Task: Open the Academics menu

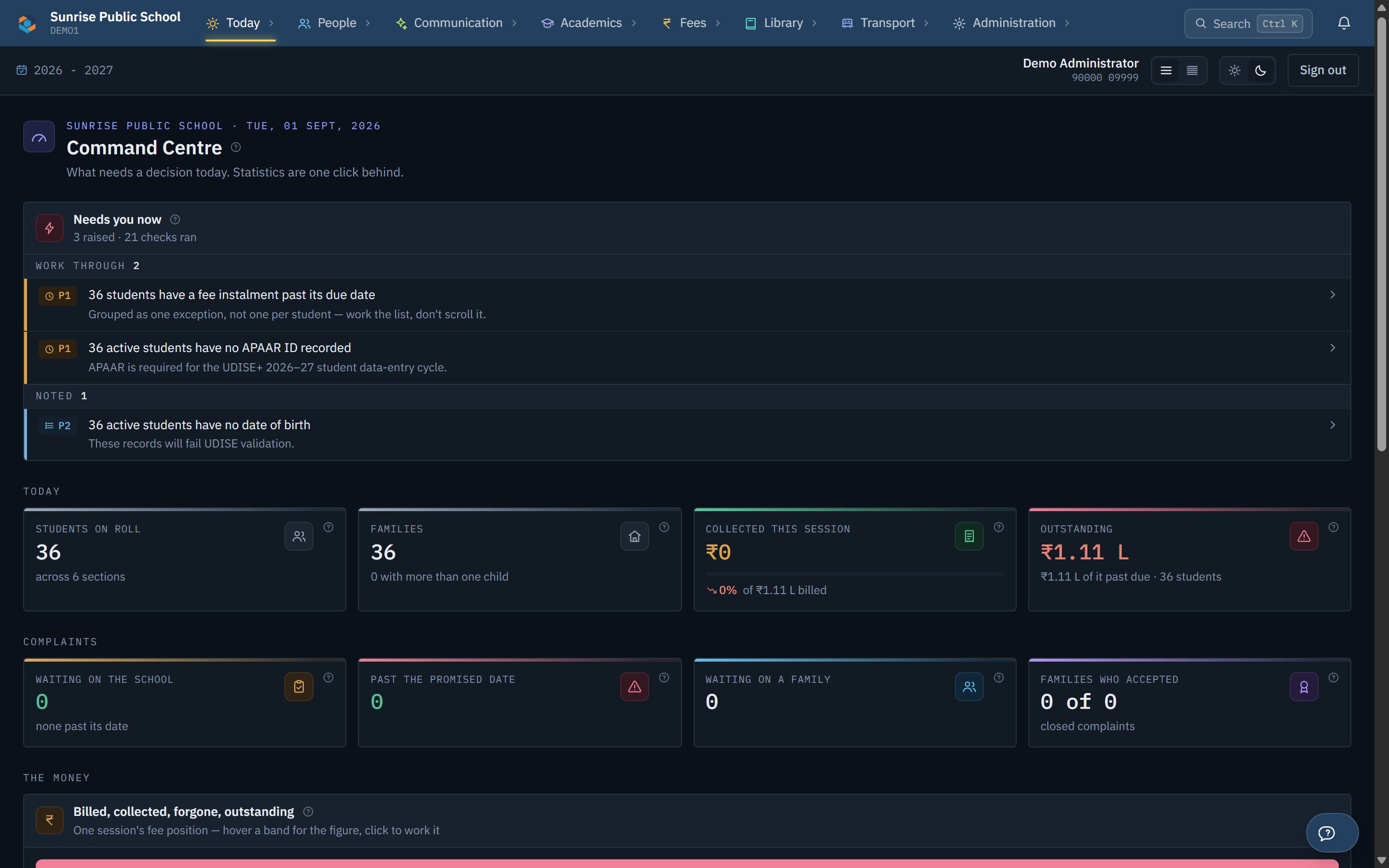Action: tap(588, 23)
